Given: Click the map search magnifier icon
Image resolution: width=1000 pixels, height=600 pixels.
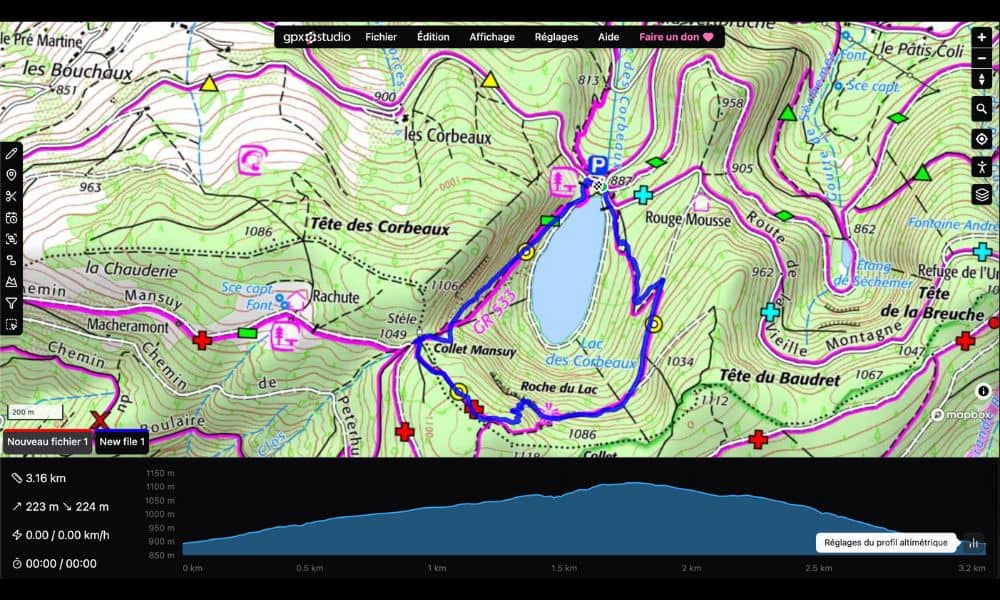Looking at the screenshot, I should 981,109.
